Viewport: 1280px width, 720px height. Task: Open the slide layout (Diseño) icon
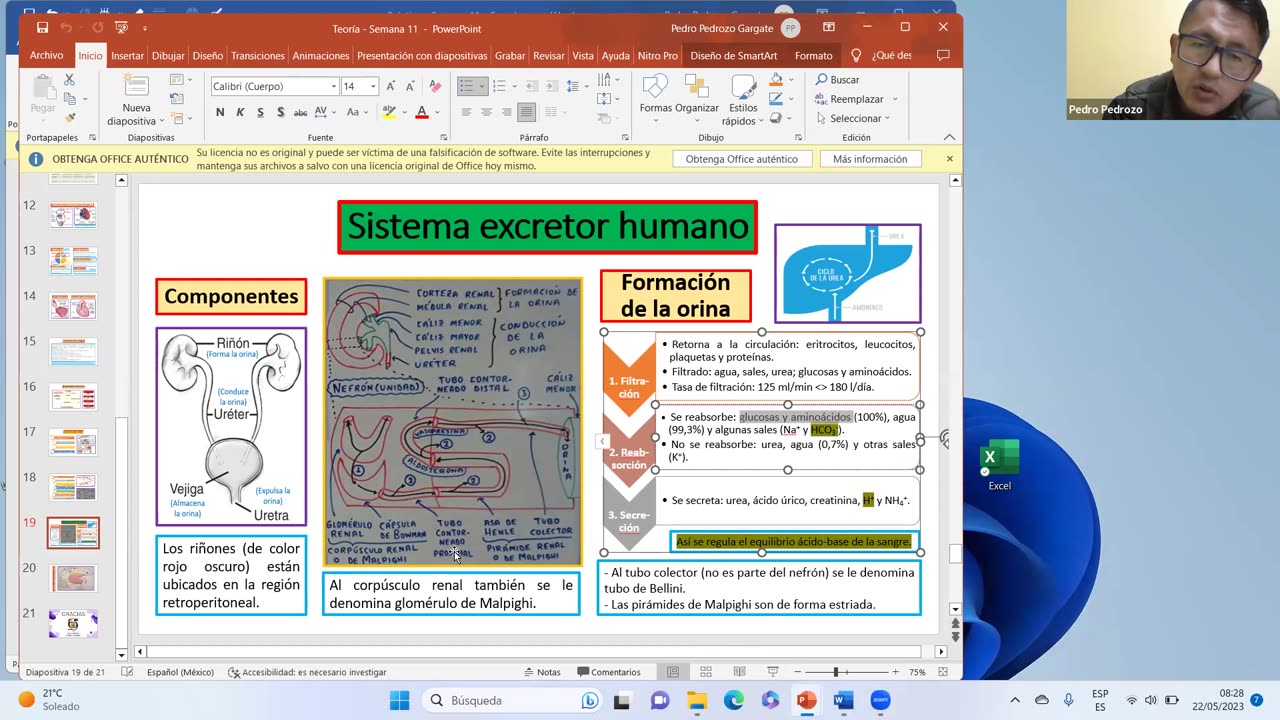pyautogui.click(x=176, y=79)
